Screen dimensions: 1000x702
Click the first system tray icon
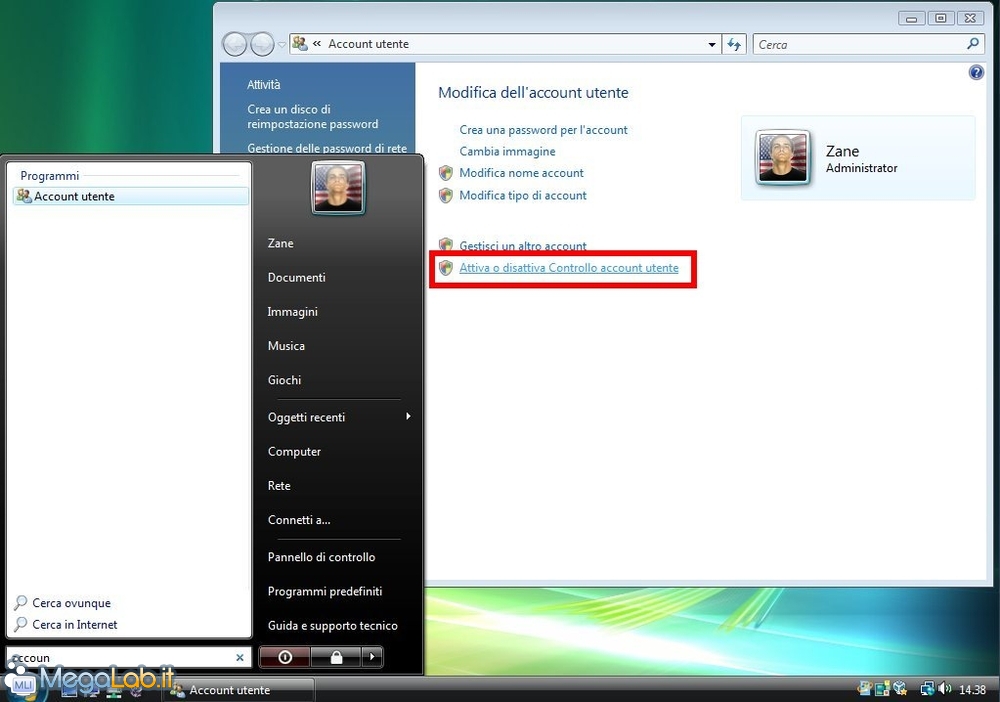point(865,689)
